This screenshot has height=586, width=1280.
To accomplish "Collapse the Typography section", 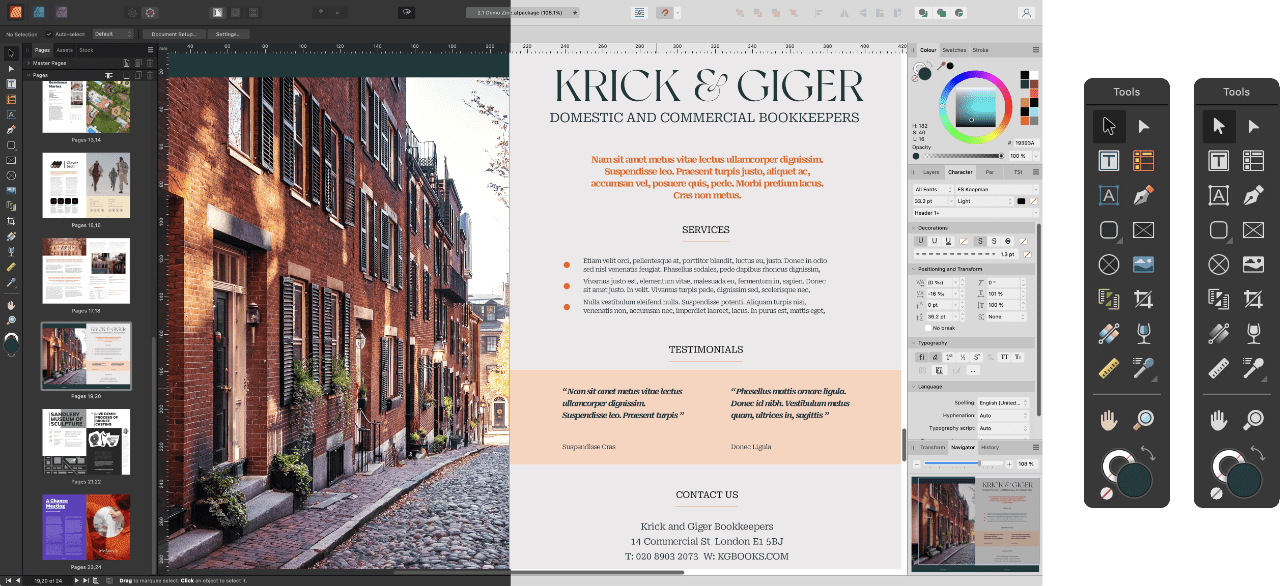I will 913,343.
